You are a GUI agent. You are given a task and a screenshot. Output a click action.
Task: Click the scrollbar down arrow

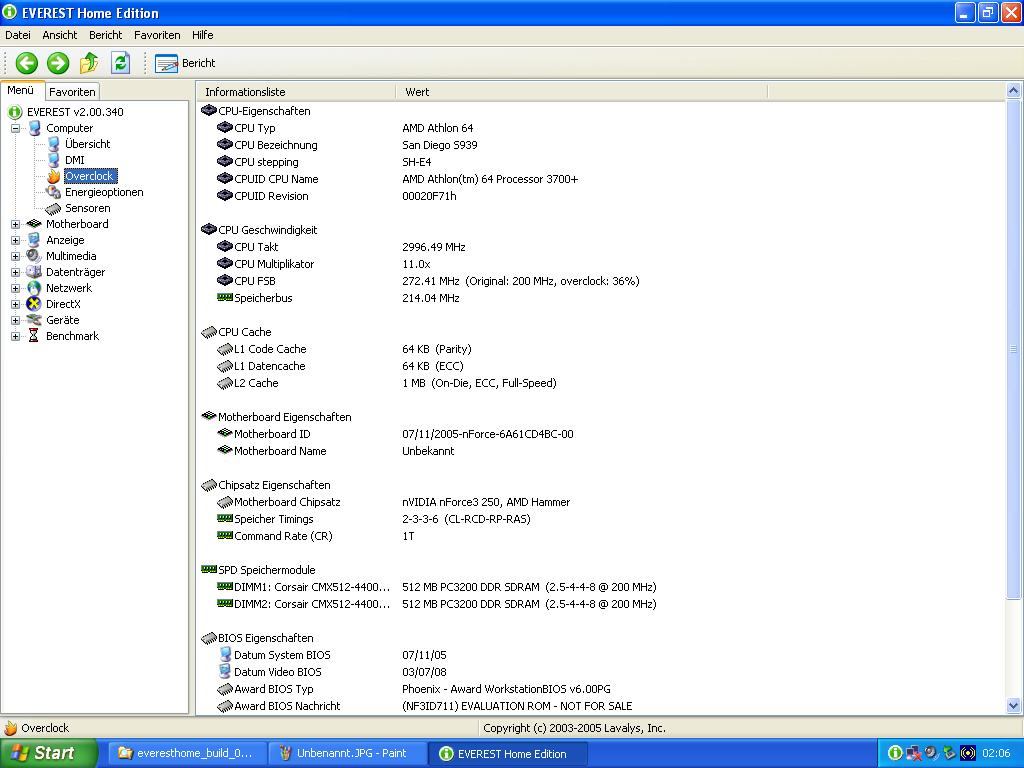pyautogui.click(x=1014, y=705)
